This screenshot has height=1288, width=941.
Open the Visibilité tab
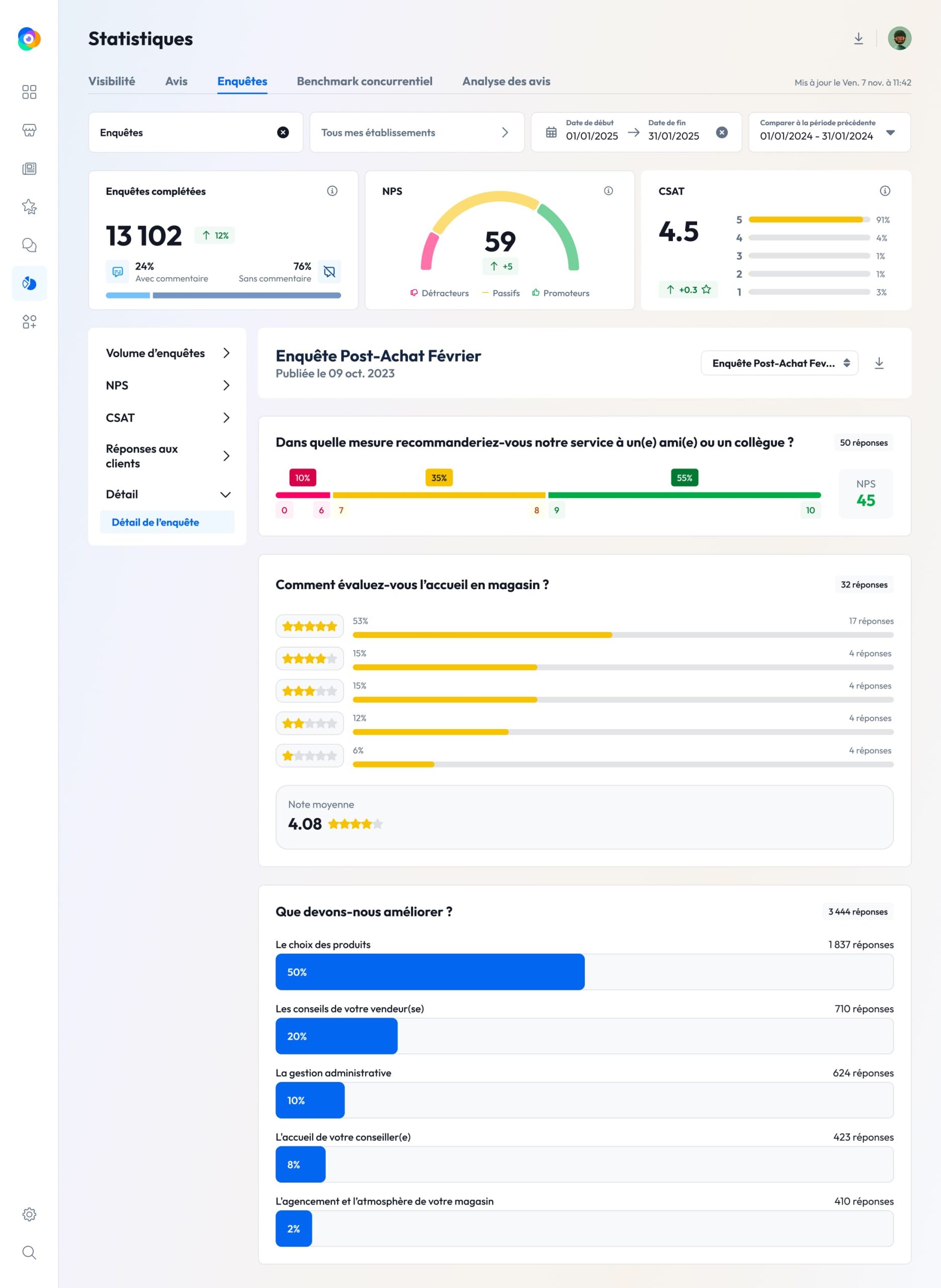[112, 82]
